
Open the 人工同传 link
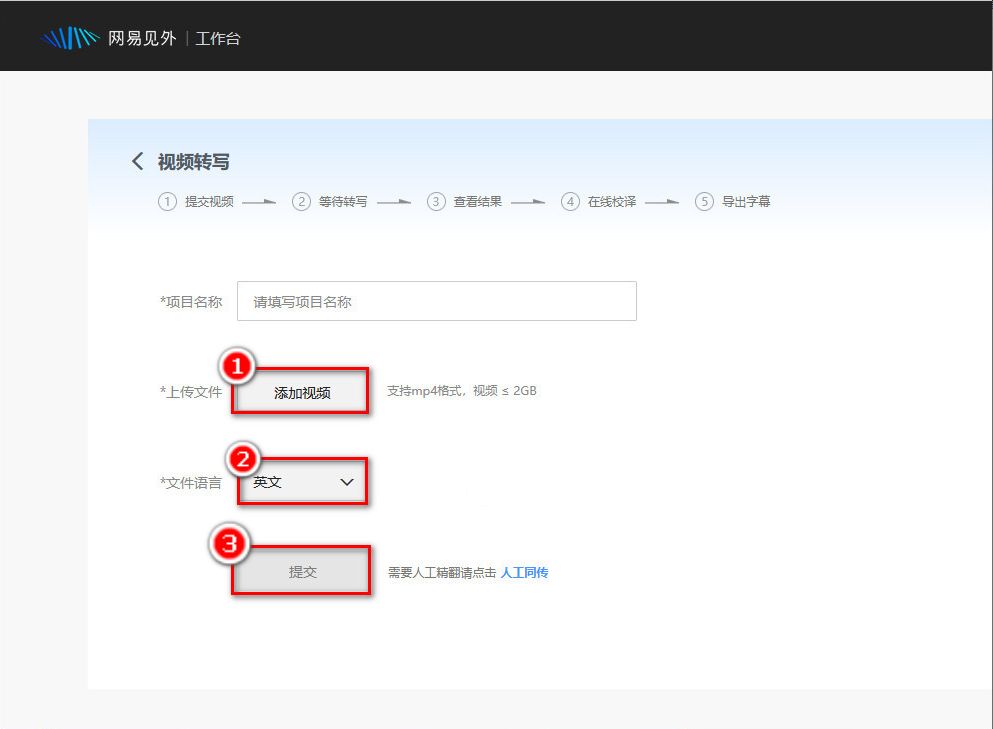tap(524, 573)
